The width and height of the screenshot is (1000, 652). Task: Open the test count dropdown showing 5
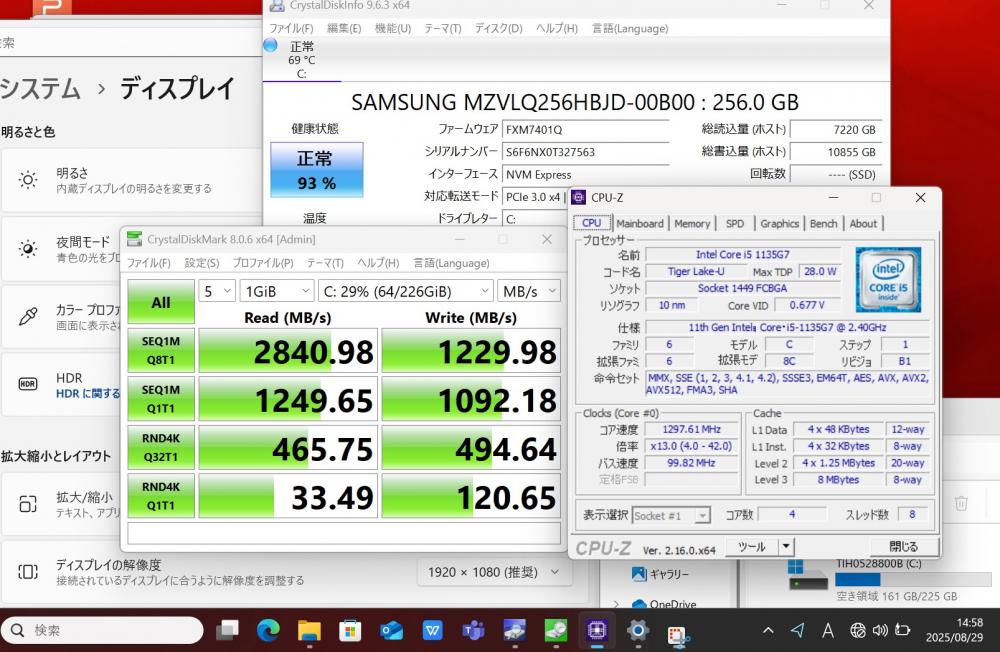pos(217,292)
